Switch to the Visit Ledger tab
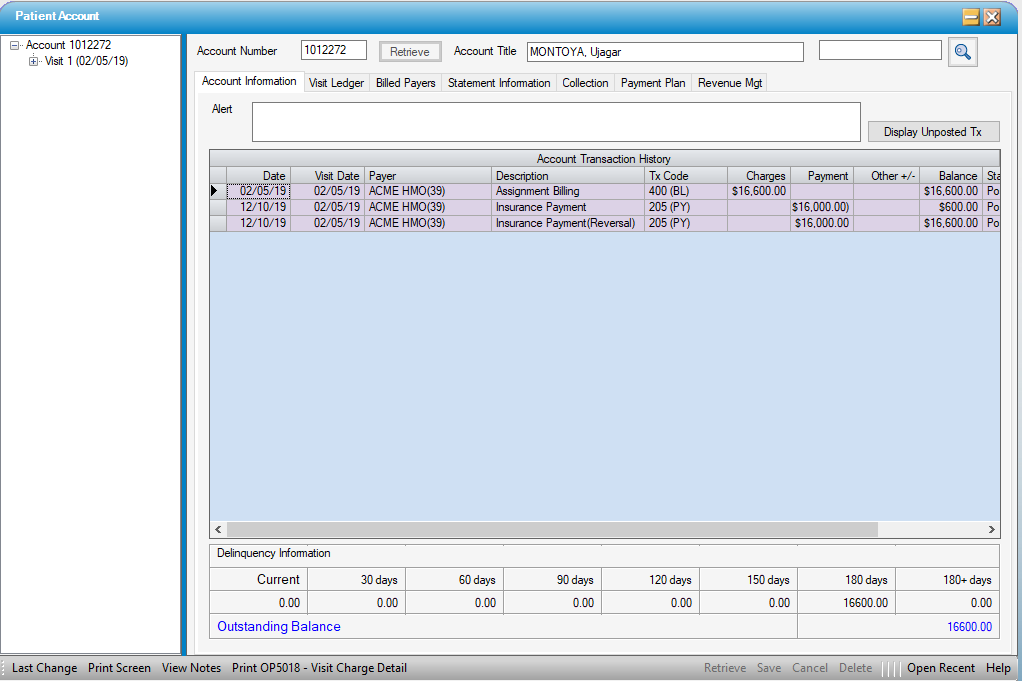 click(x=336, y=83)
